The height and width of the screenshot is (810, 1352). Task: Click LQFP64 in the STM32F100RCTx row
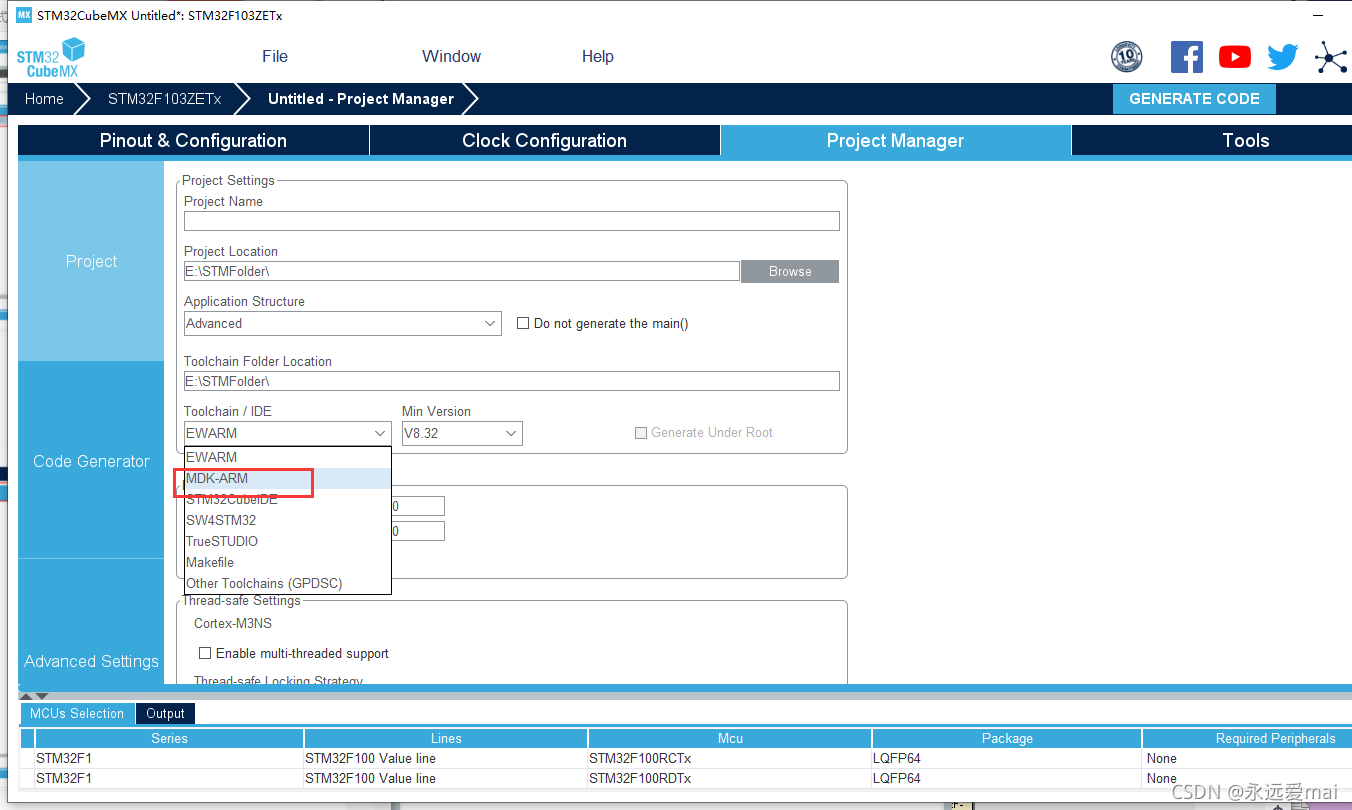pyautogui.click(x=1007, y=758)
